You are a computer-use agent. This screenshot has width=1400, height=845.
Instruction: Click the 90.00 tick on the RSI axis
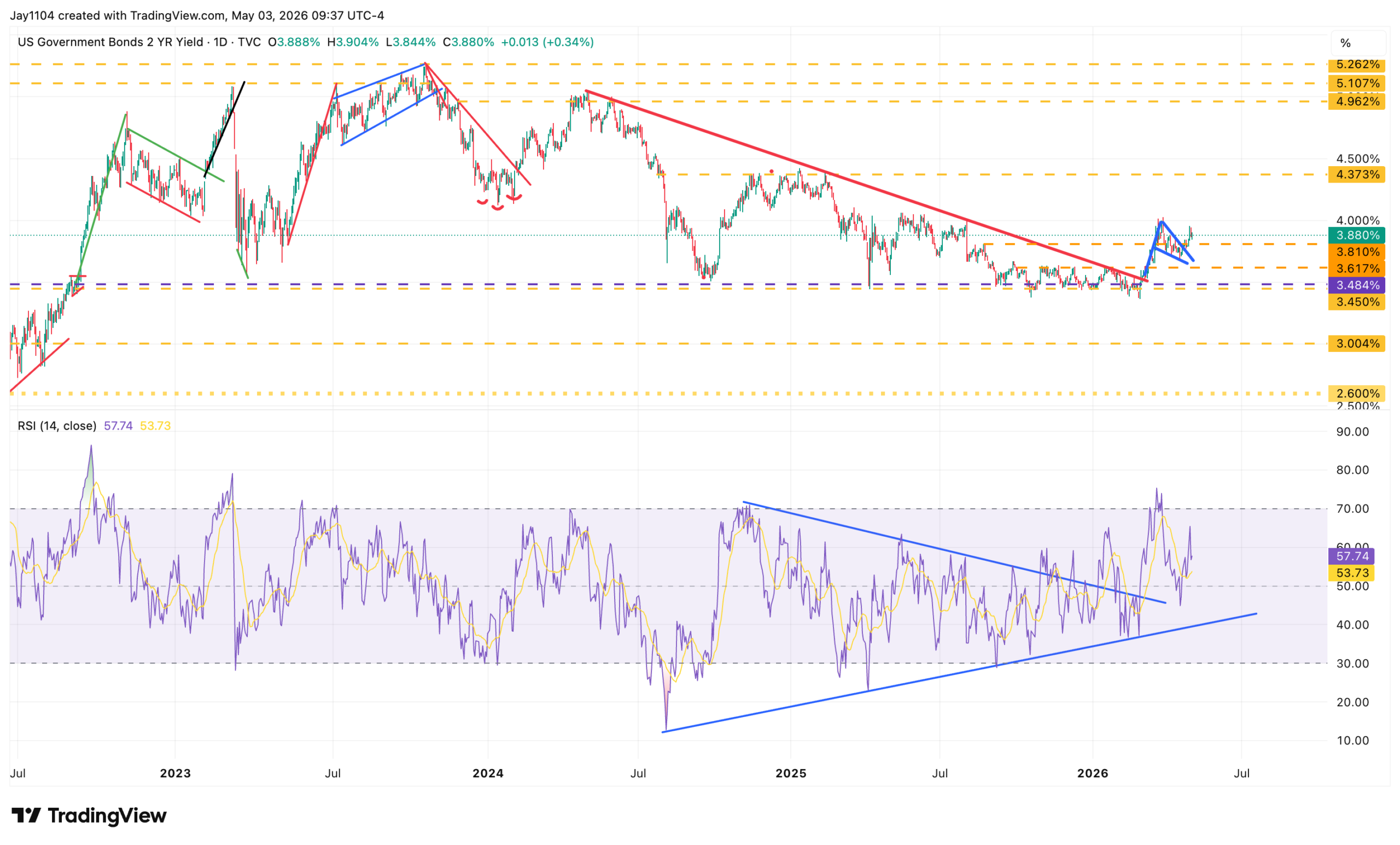point(1353,432)
